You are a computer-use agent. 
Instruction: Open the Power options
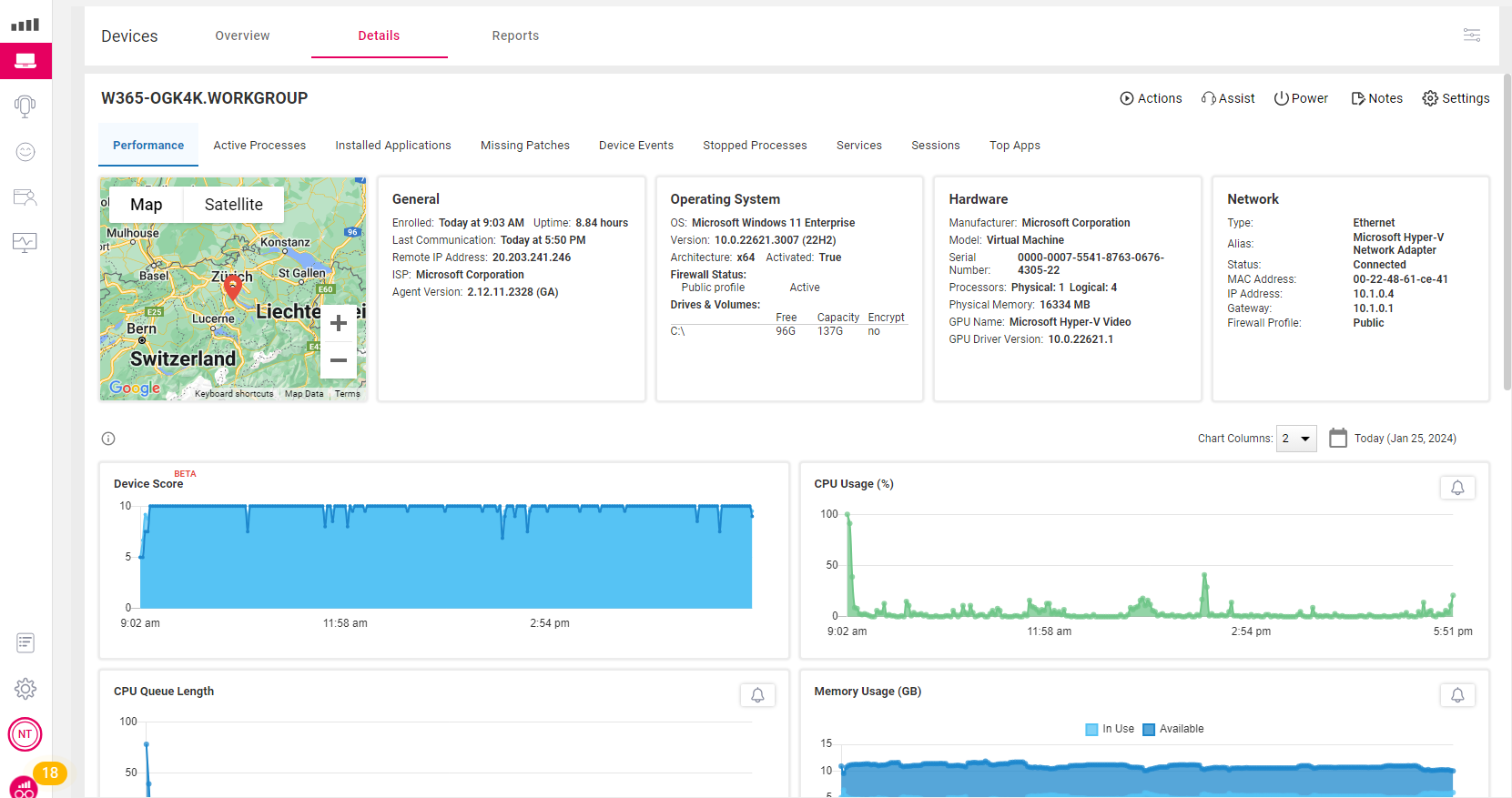pos(1301,98)
